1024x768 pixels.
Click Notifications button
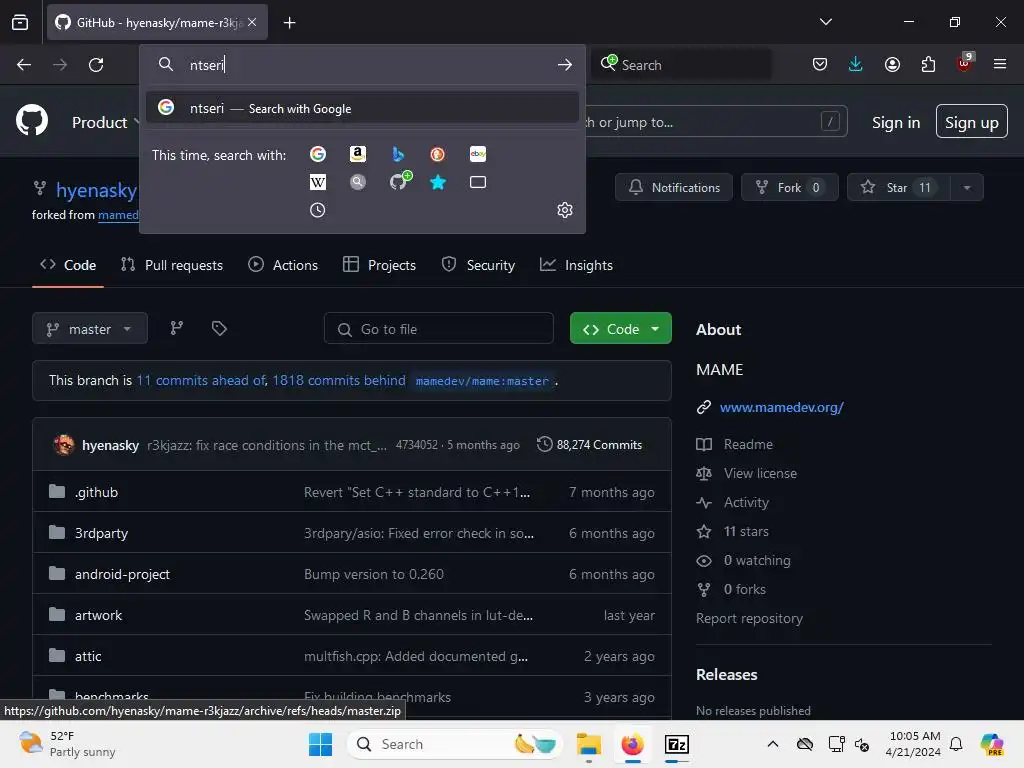(674, 188)
